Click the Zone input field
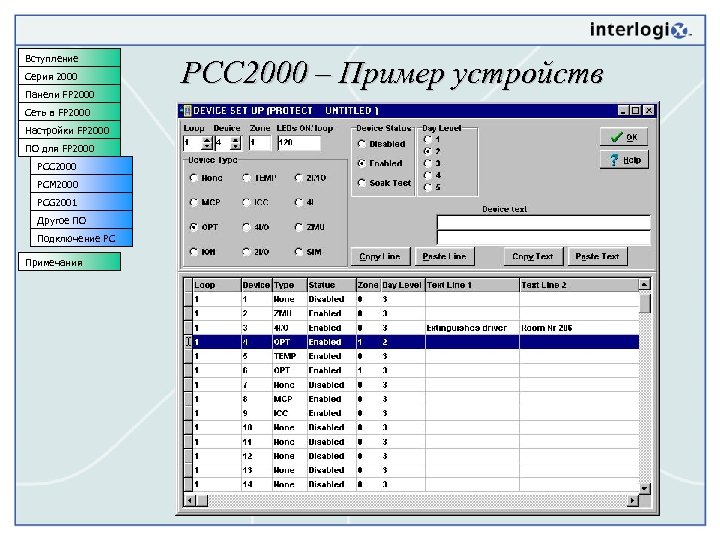720x540 pixels. click(260, 143)
